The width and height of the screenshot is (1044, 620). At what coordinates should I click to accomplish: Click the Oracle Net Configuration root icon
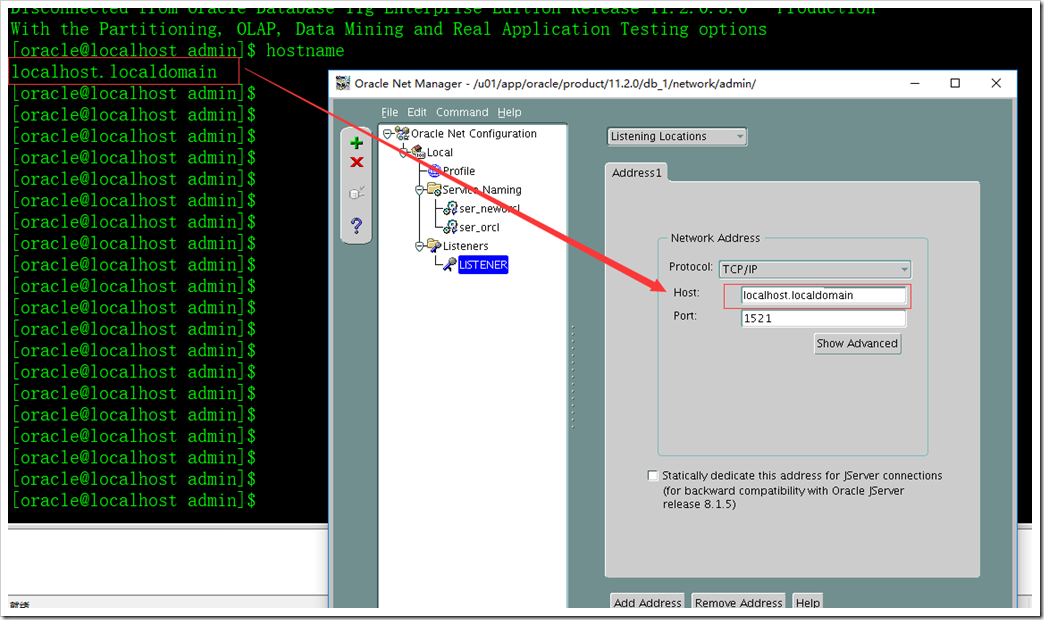tap(402, 133)
